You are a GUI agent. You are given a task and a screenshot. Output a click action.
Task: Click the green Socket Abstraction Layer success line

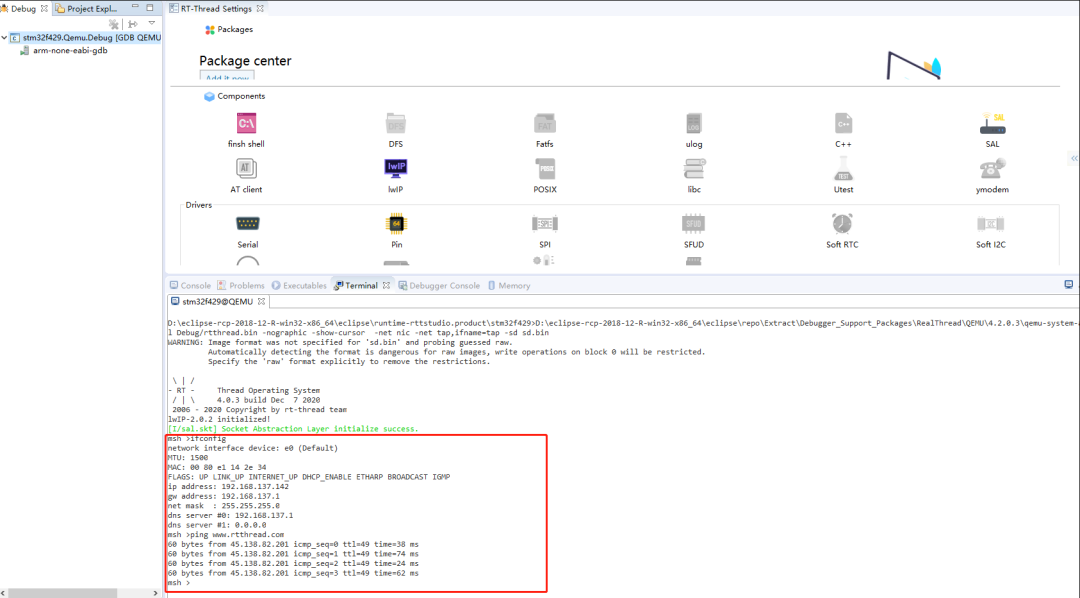(293, 429)
